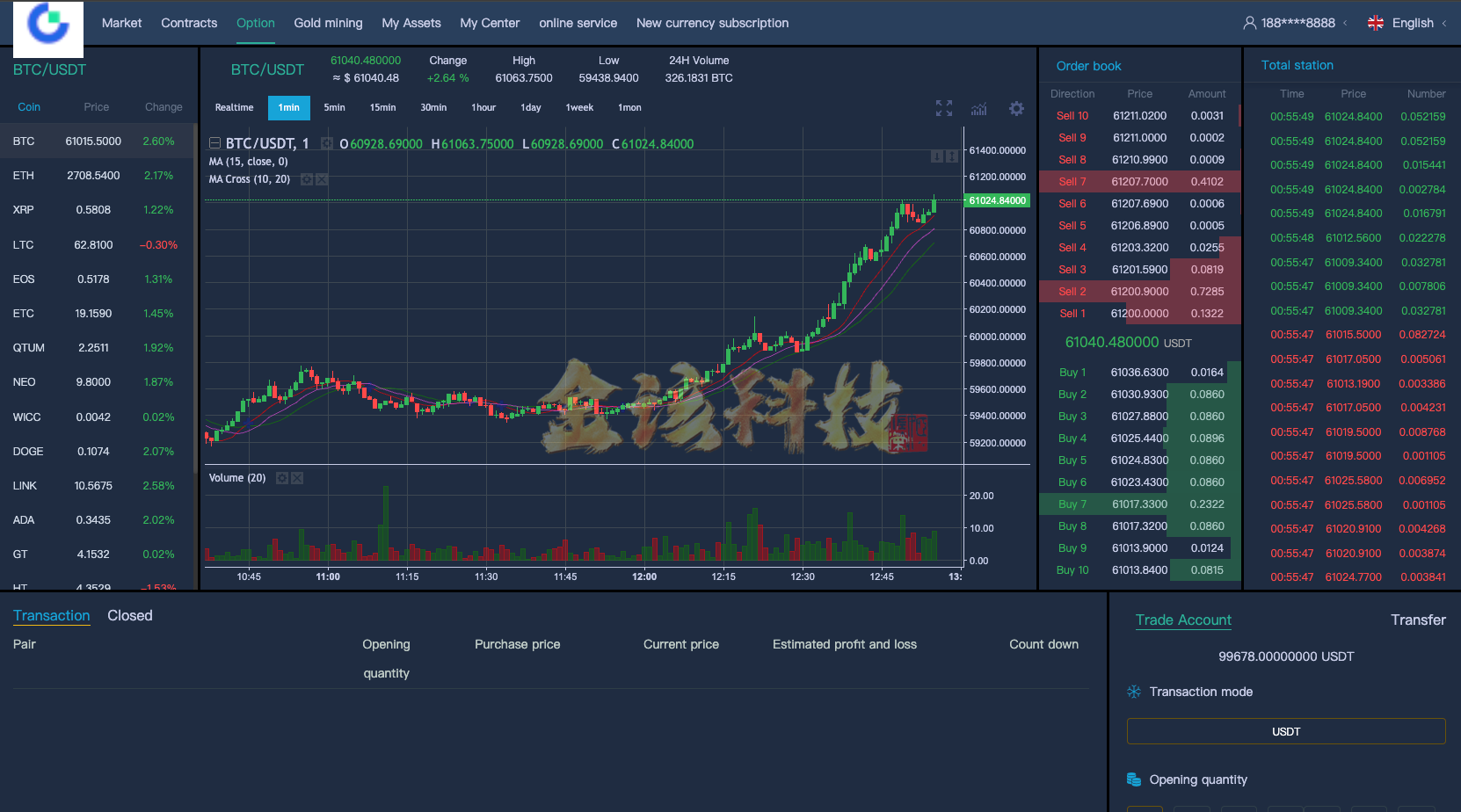Open MA Cross indicator settings
The height and width of the screenshot is (812, 1461).
coord(307,179)
